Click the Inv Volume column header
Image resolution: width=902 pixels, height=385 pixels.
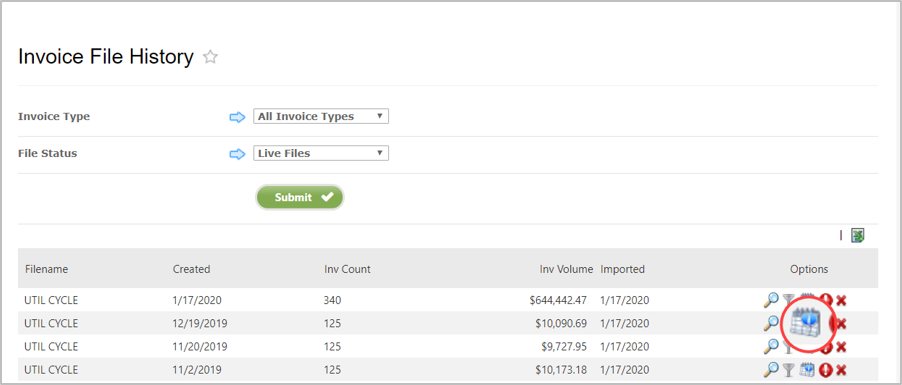tap(566, 269)
